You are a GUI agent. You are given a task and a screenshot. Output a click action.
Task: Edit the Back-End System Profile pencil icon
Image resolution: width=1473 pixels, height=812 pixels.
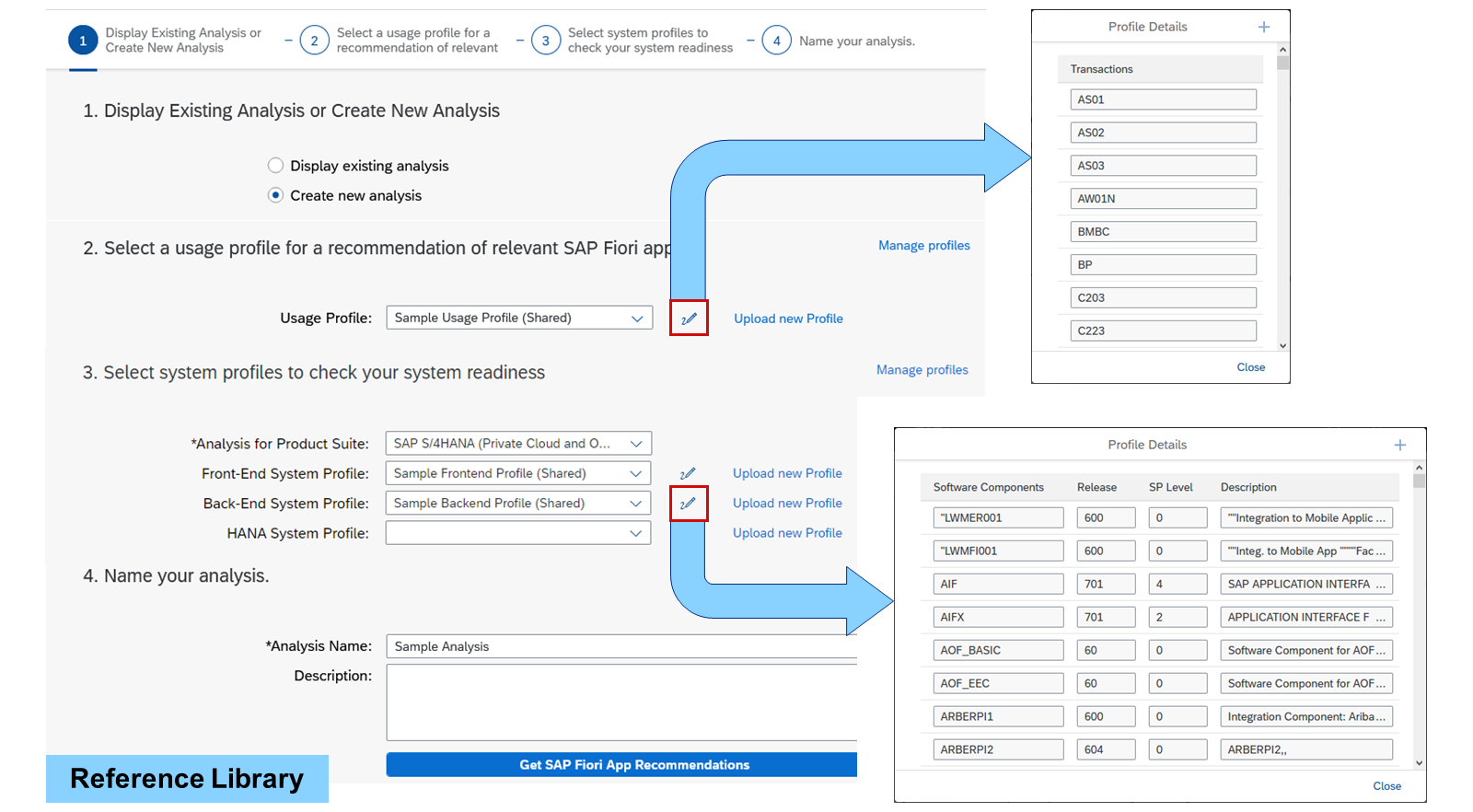[688, 504]
